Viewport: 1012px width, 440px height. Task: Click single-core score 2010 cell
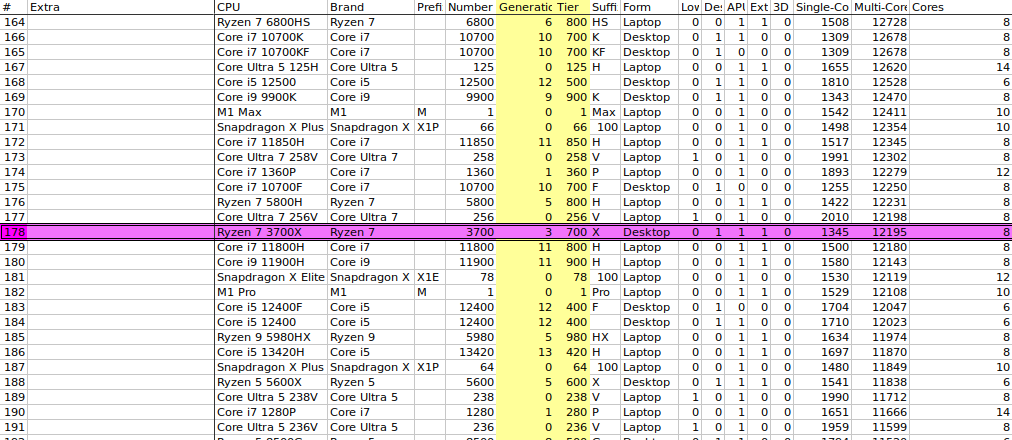click(822, 217)
